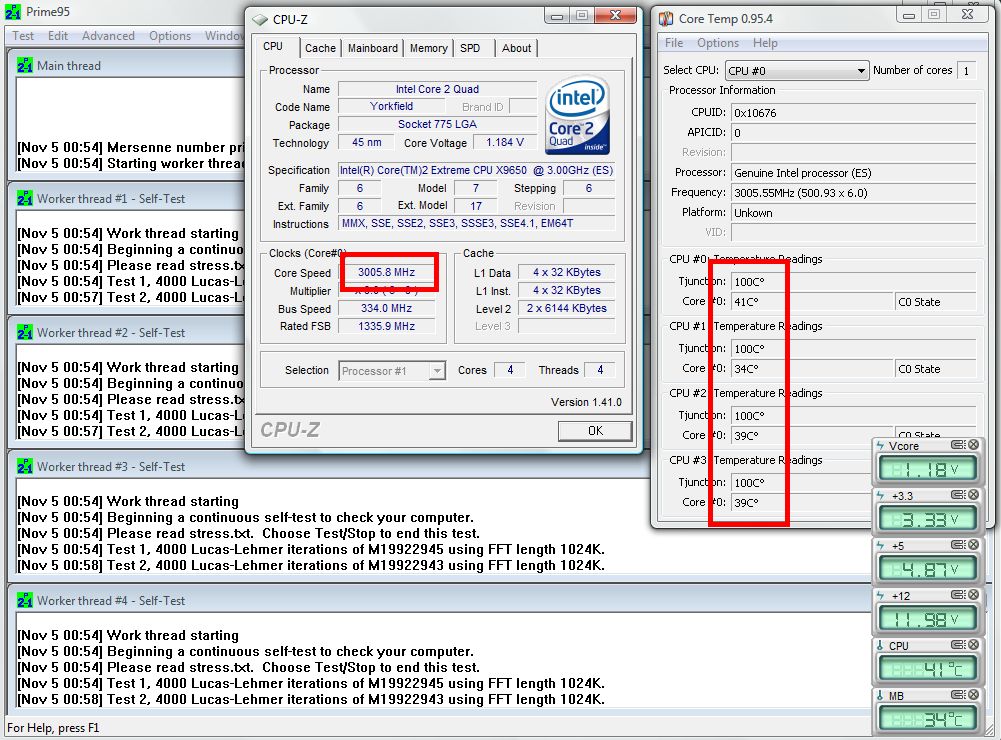Screen dimensions: 1001x740
Task: Click the thermometer icon on the MB gadget
Action: point(880,695)
